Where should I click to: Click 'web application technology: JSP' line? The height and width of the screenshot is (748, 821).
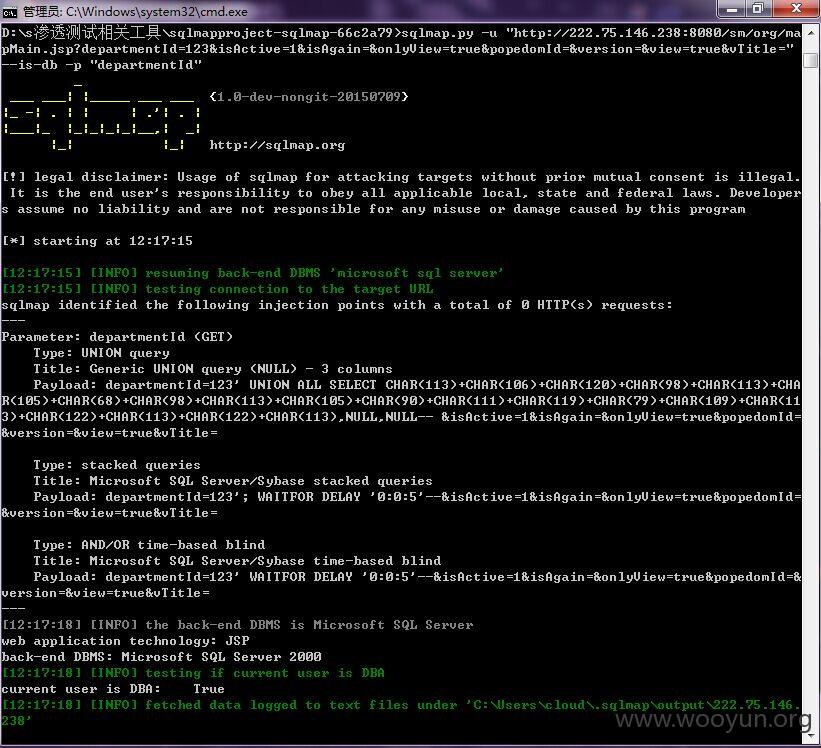point(126,641)
